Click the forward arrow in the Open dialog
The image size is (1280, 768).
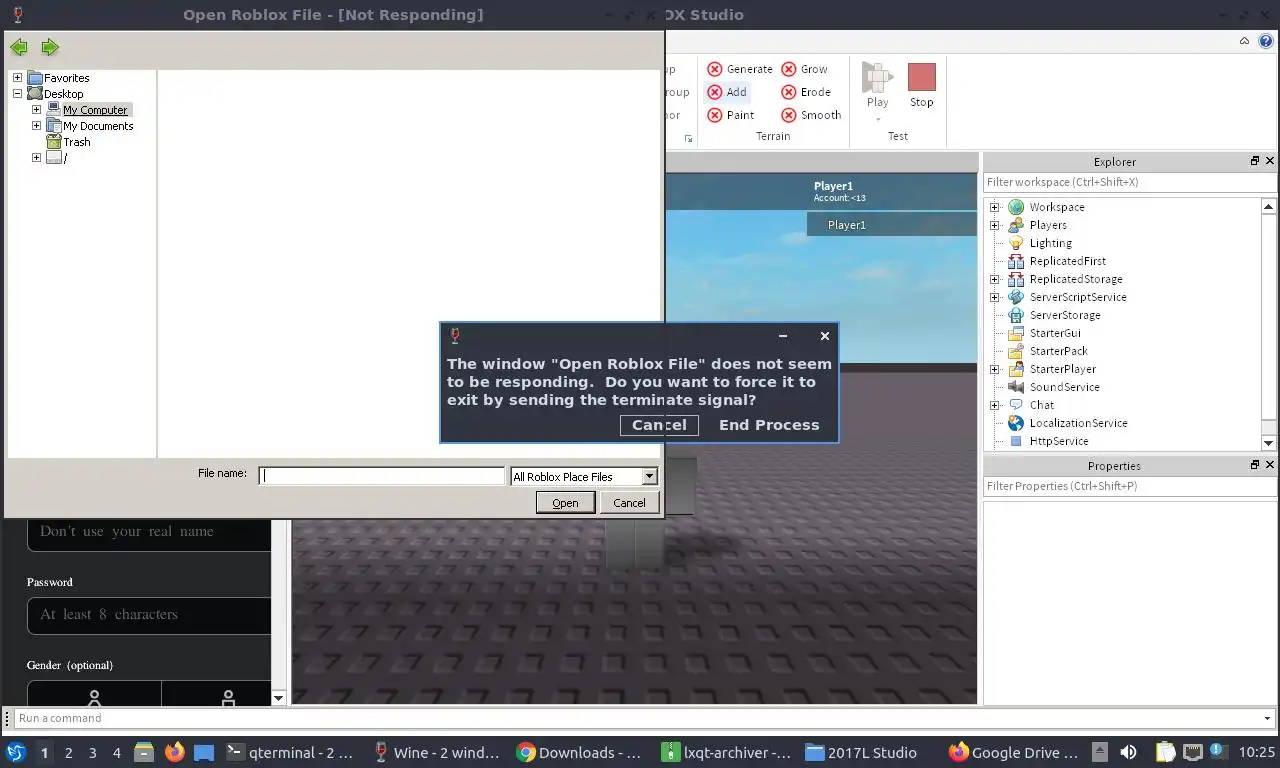[50, 47]
